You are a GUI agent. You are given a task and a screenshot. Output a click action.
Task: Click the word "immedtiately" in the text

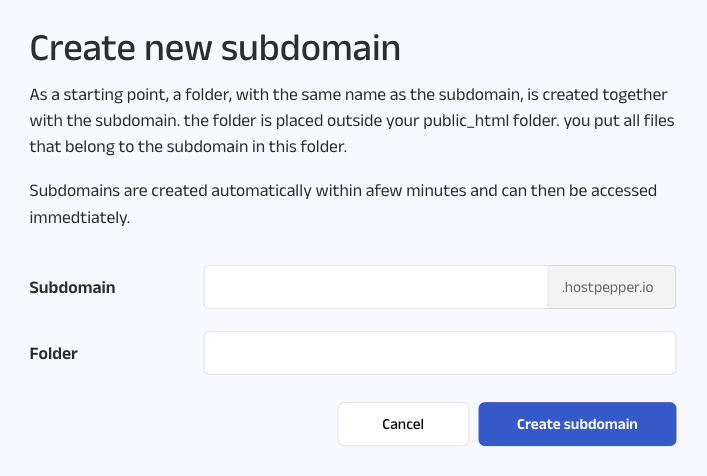(x=80, y=216)
